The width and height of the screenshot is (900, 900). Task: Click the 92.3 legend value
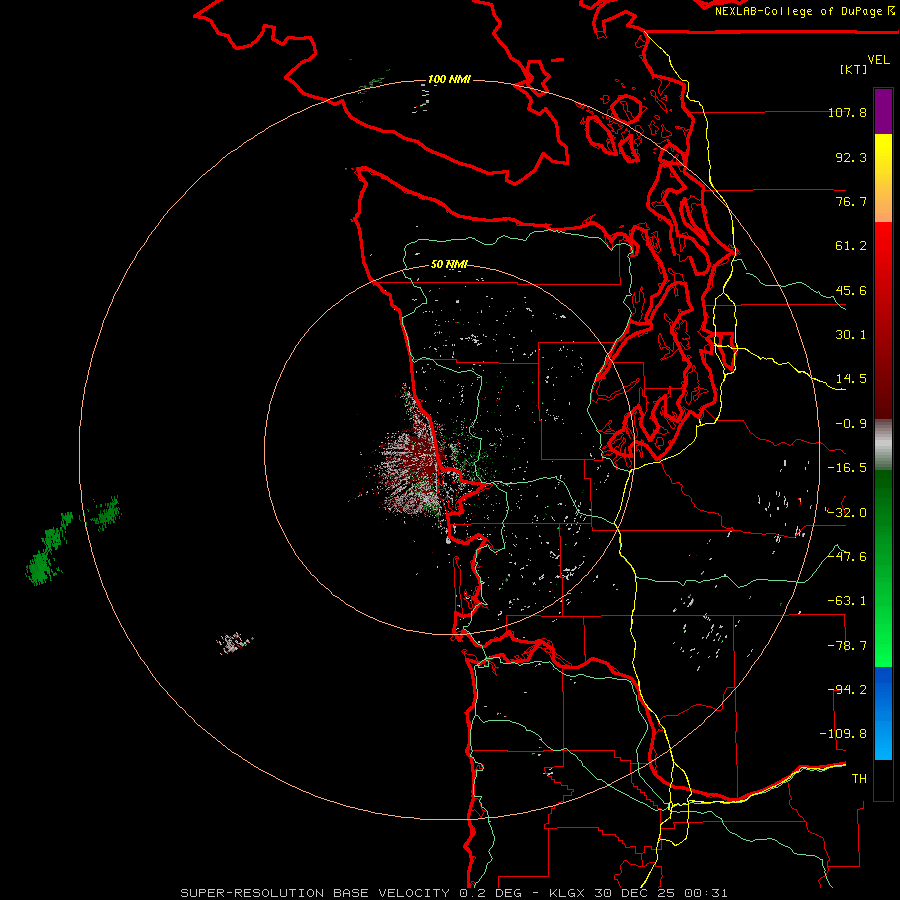coord(851,157)
